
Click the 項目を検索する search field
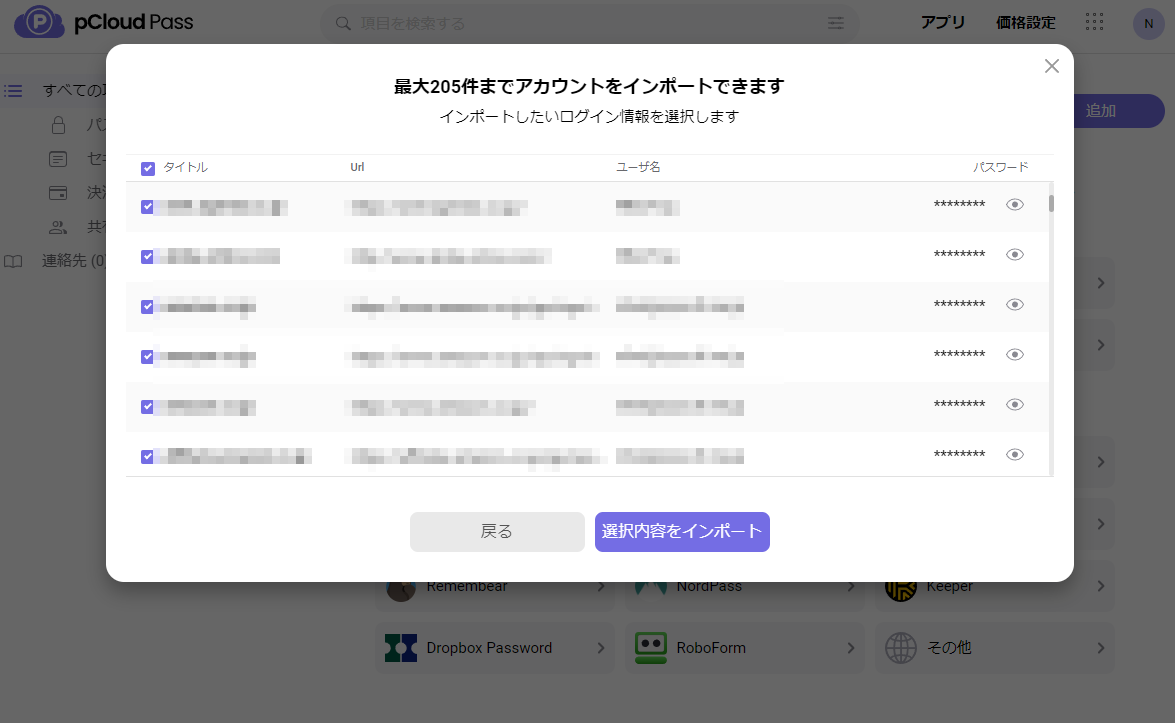(x=590, y=24)
